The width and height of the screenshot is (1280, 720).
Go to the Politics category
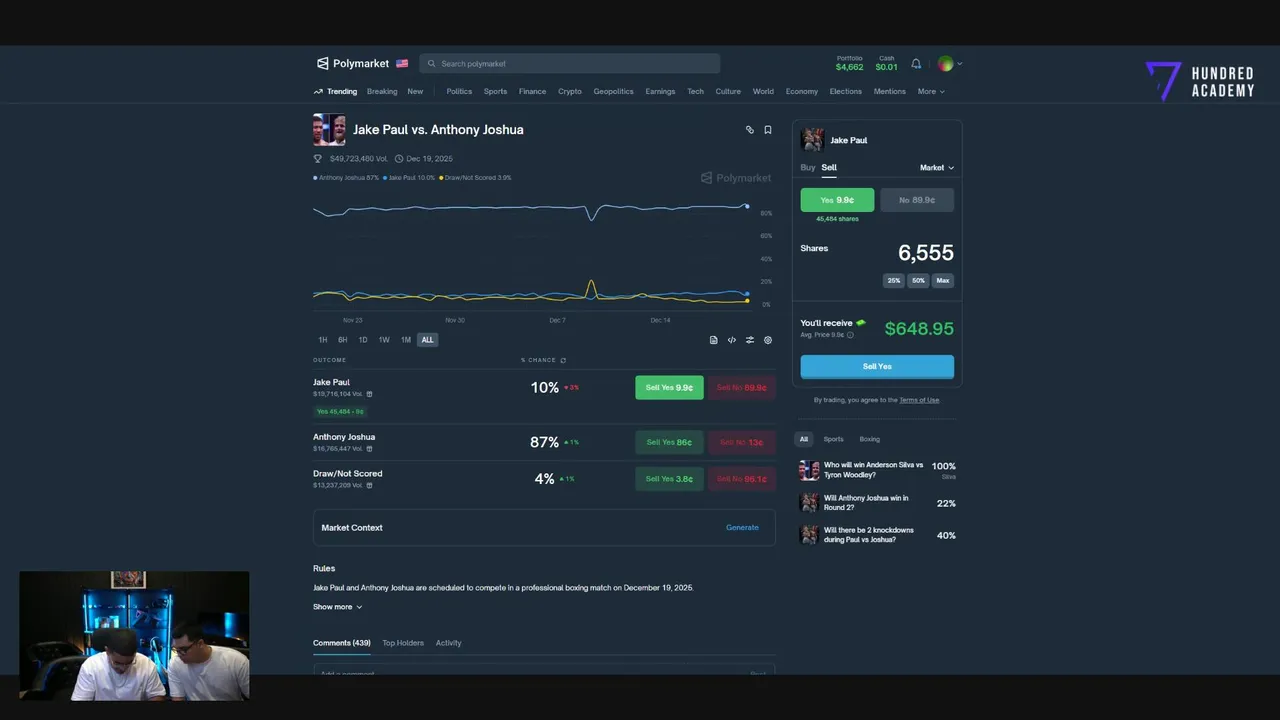(x=459, y=91)
